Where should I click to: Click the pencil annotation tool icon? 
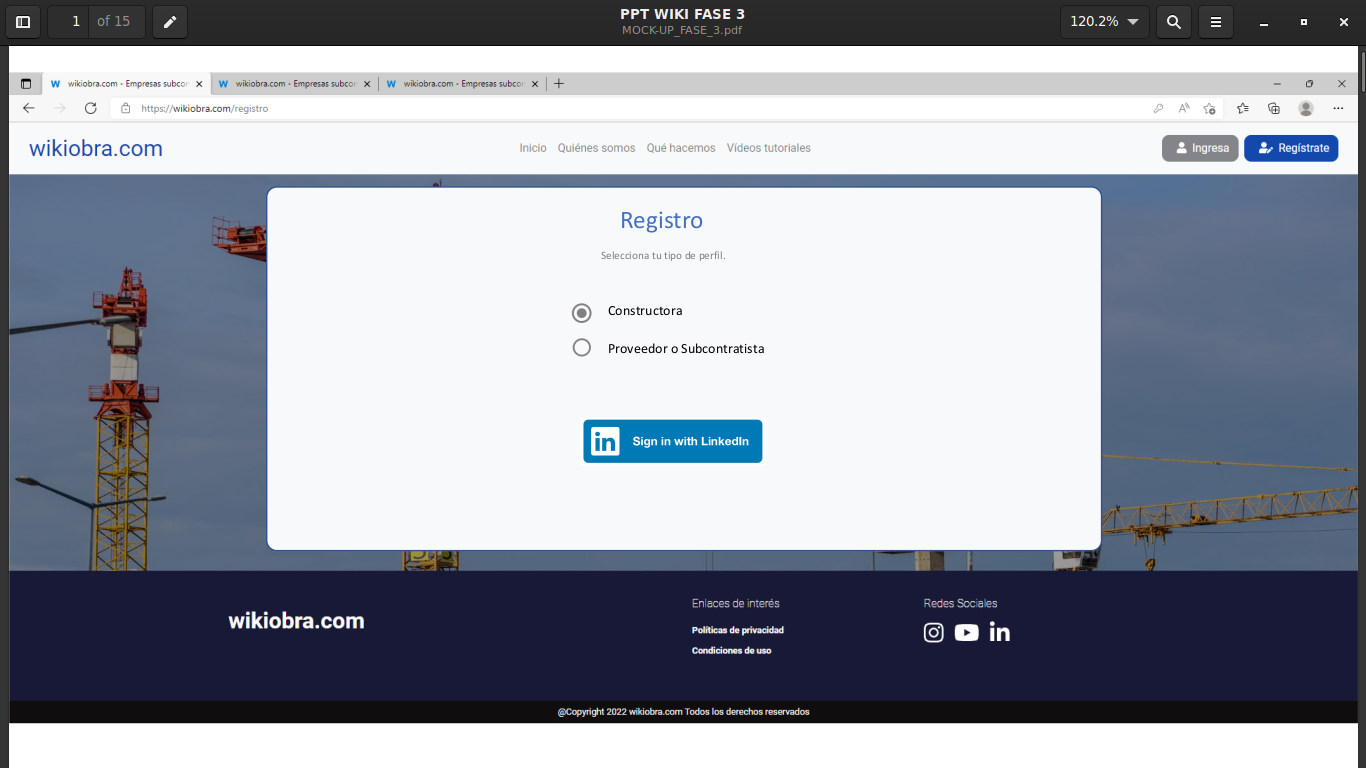(170, 21)
